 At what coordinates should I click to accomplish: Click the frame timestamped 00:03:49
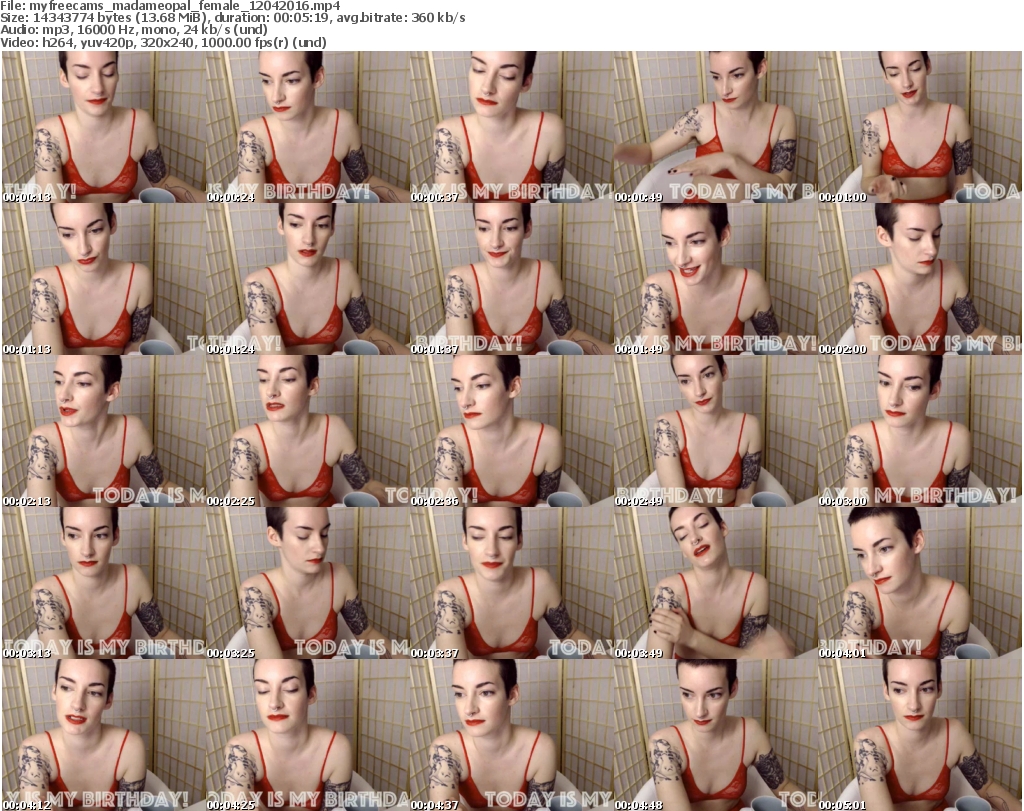coord(715,583)
